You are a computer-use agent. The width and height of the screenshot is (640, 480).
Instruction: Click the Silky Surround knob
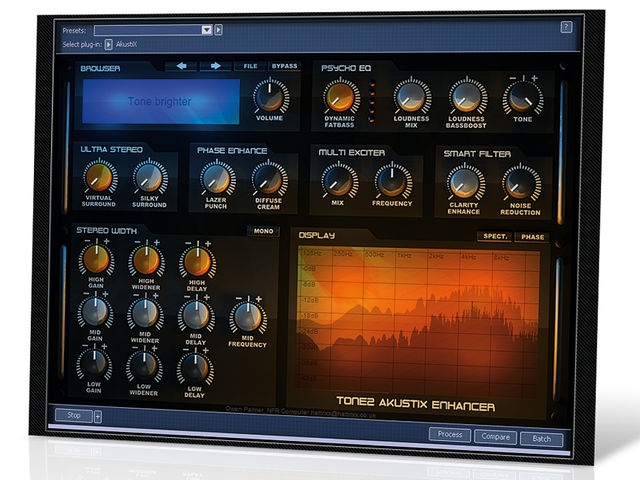[149, 178]
